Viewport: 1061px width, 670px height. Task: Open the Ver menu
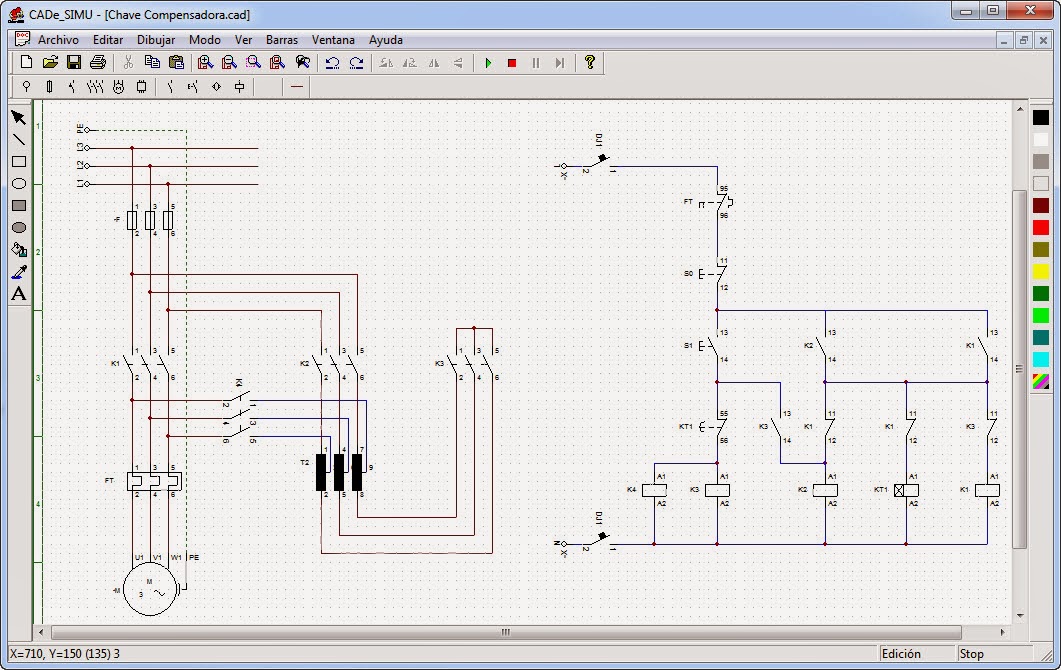244,40
